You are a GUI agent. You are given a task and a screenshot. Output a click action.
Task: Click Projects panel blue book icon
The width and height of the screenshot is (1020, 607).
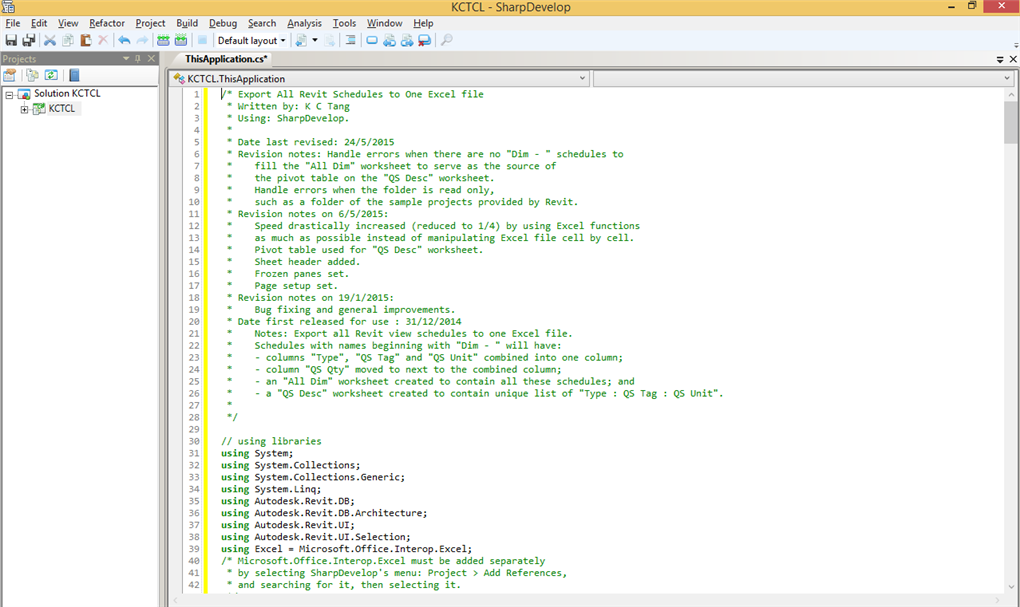coord(74,75)
